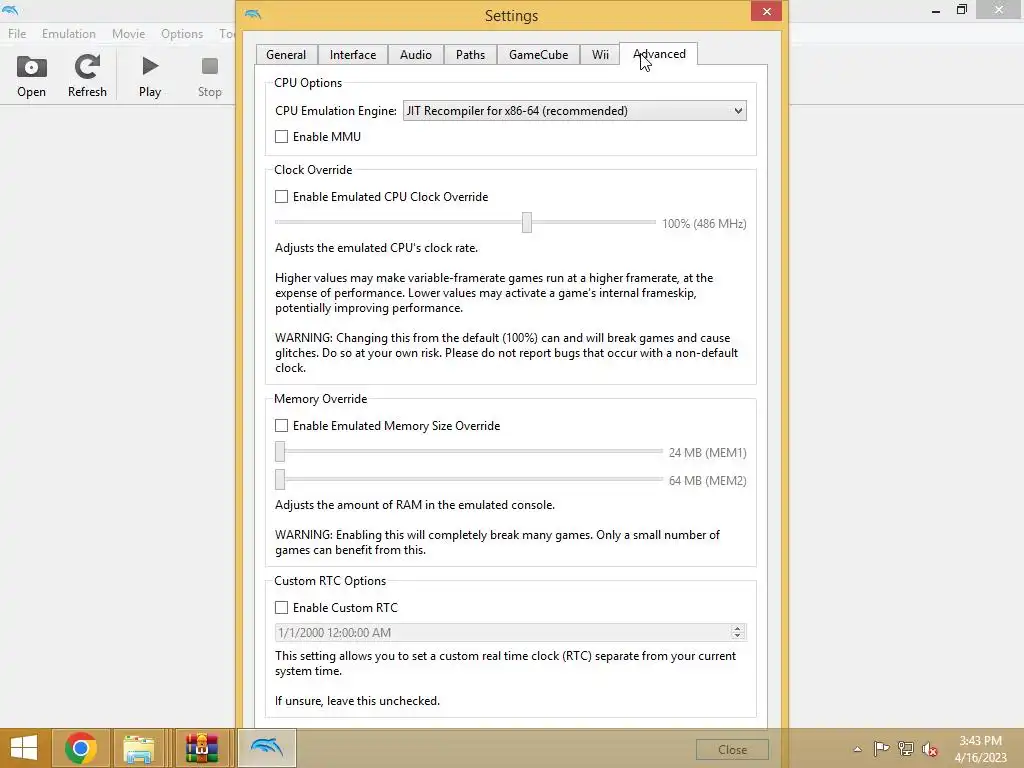Switch to the General tab
Screen dimensions: 1024x768
[286, 55]
